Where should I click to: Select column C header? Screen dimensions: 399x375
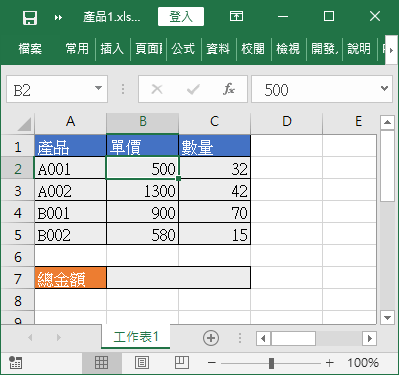tap(214, 122)
